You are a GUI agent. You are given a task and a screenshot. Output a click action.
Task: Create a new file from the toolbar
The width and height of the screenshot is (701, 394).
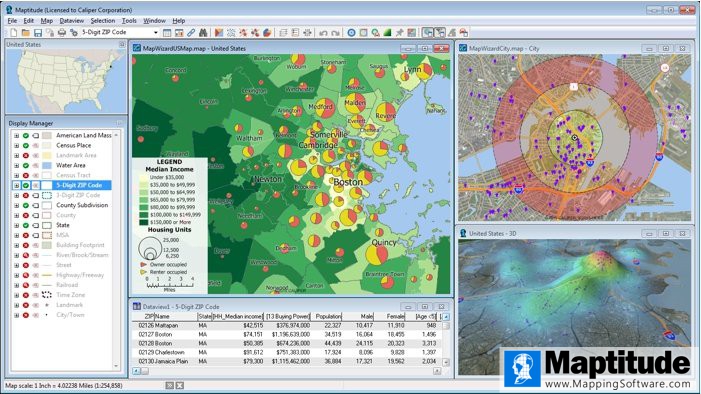pyautogui.click(x=14, y=33)
